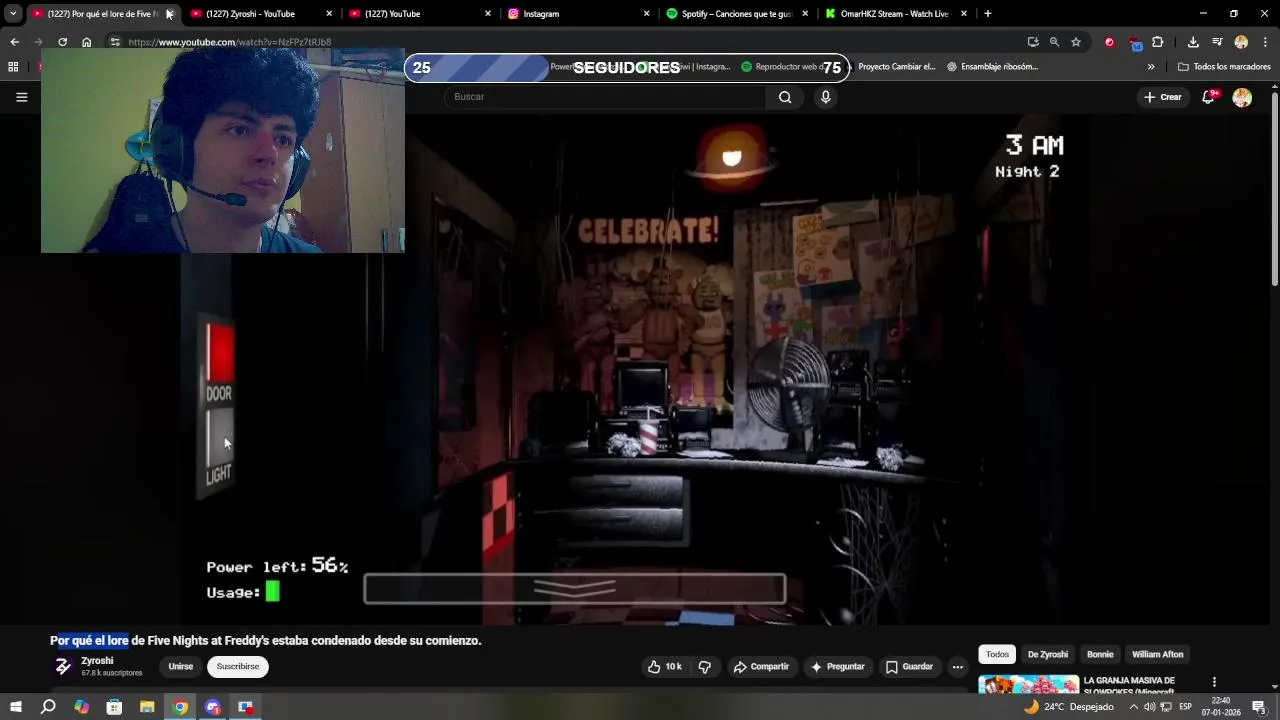Open the red circular extension icon

tap(1109, 42)
